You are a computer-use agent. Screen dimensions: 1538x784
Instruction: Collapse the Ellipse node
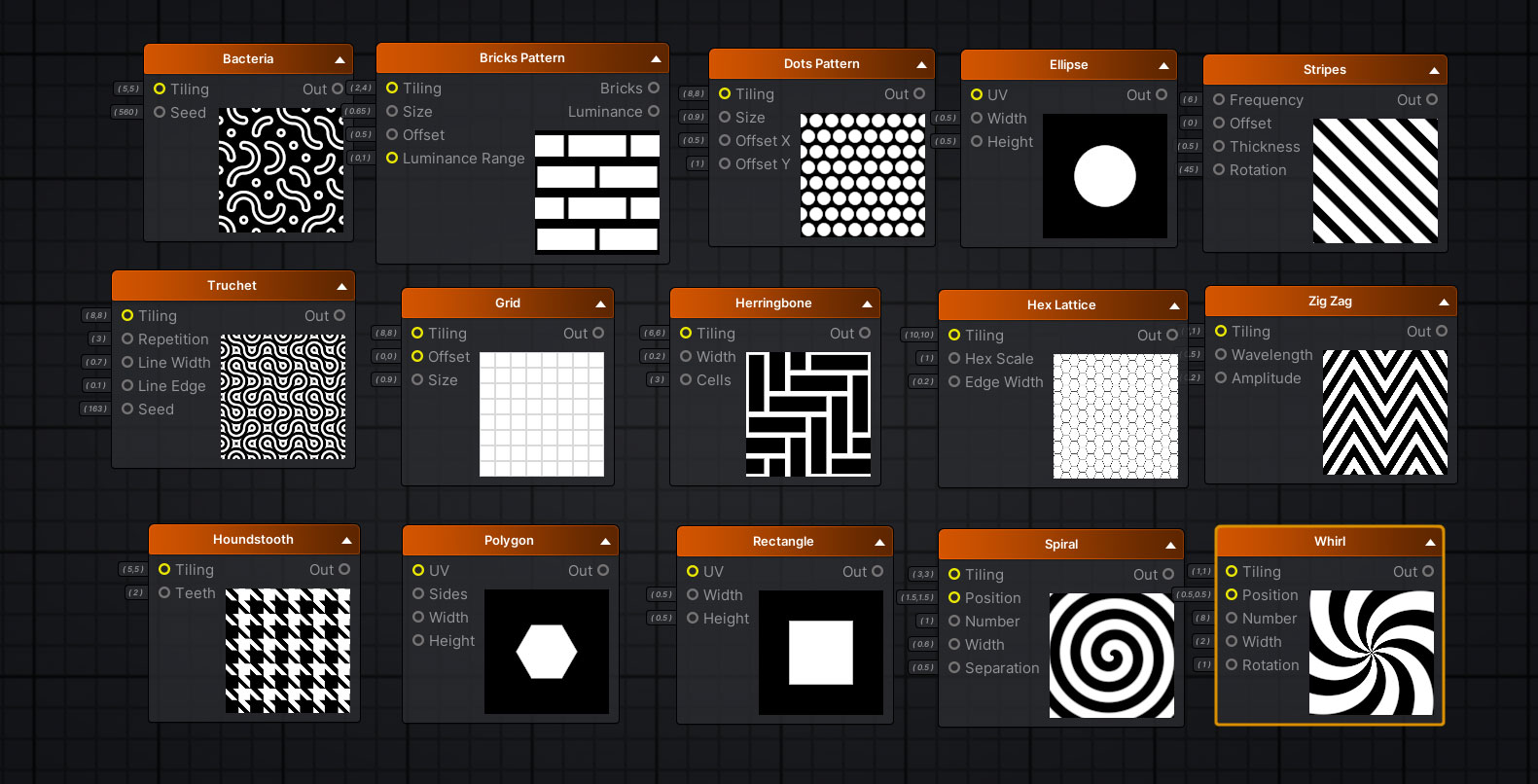pyautogui.click(x=1163, y=65)
